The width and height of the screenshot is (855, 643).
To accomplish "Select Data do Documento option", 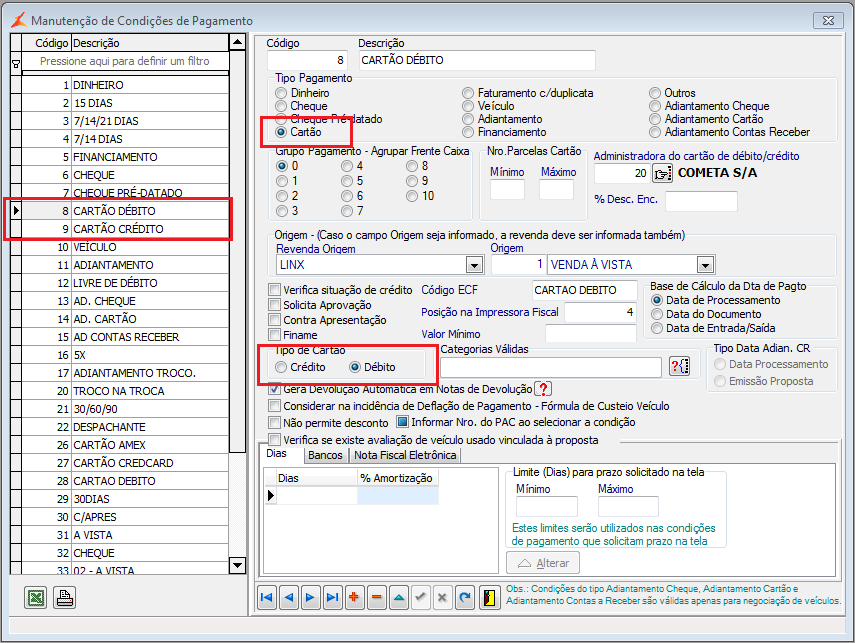I will (x=706, y=314).
